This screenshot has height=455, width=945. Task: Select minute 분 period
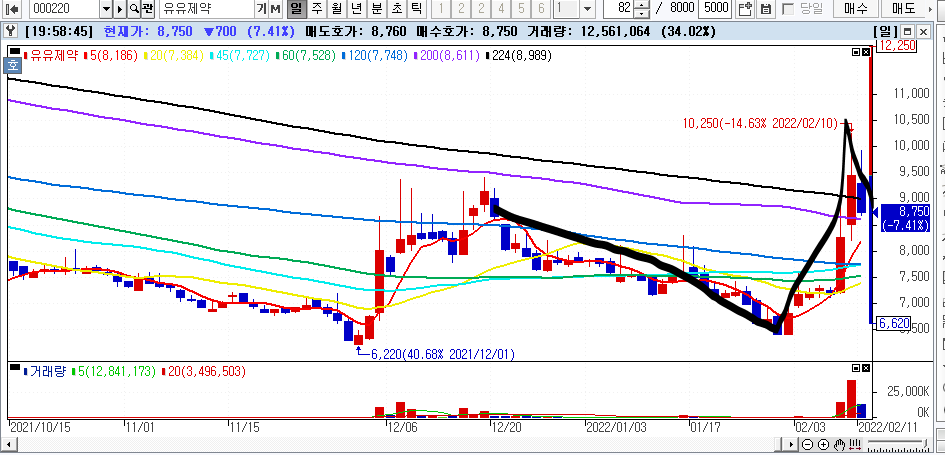pyautogui.click(x=377, y=8)
